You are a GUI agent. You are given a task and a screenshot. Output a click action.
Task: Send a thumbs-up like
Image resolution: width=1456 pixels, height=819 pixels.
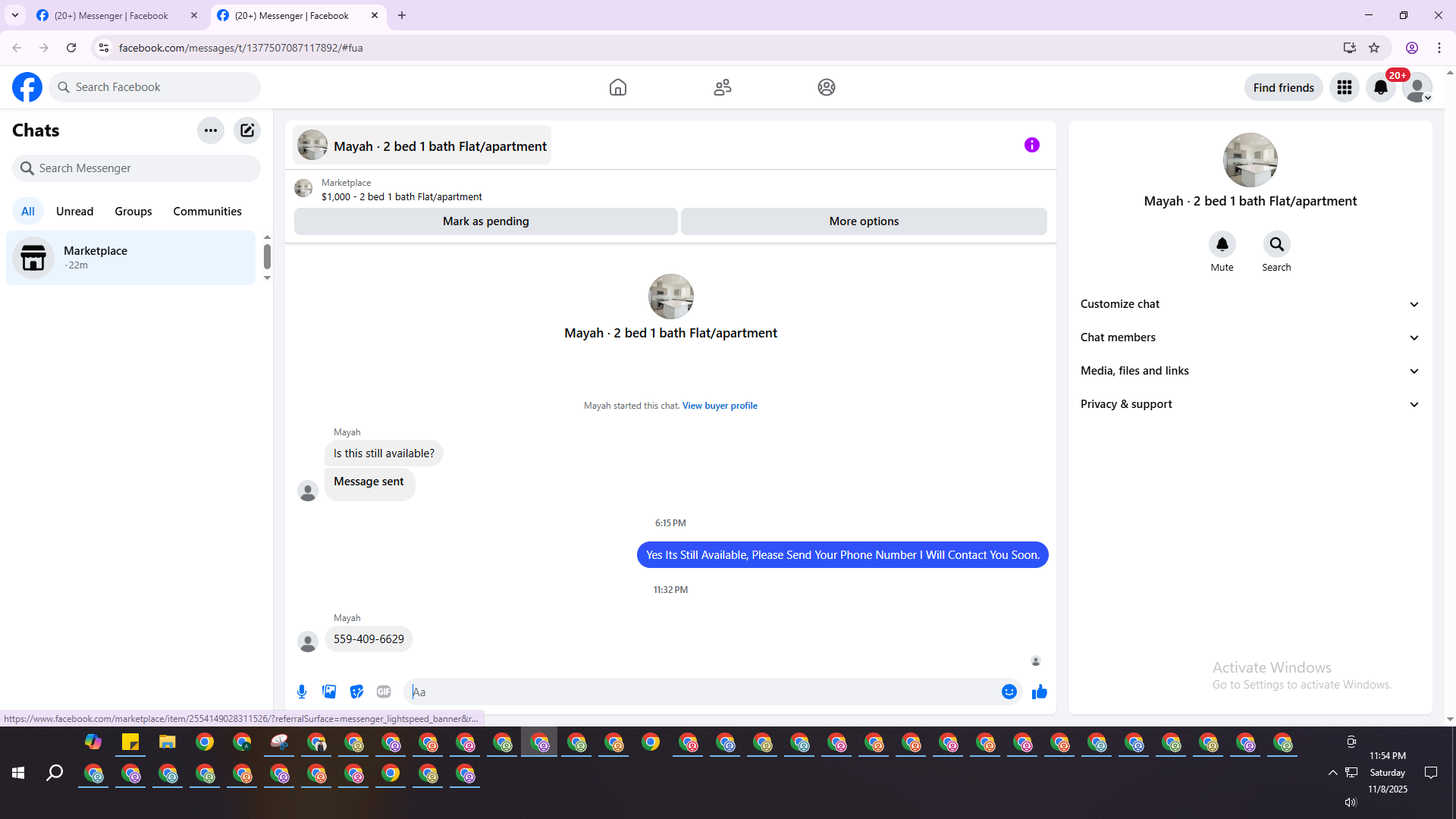click(1039, 692)
